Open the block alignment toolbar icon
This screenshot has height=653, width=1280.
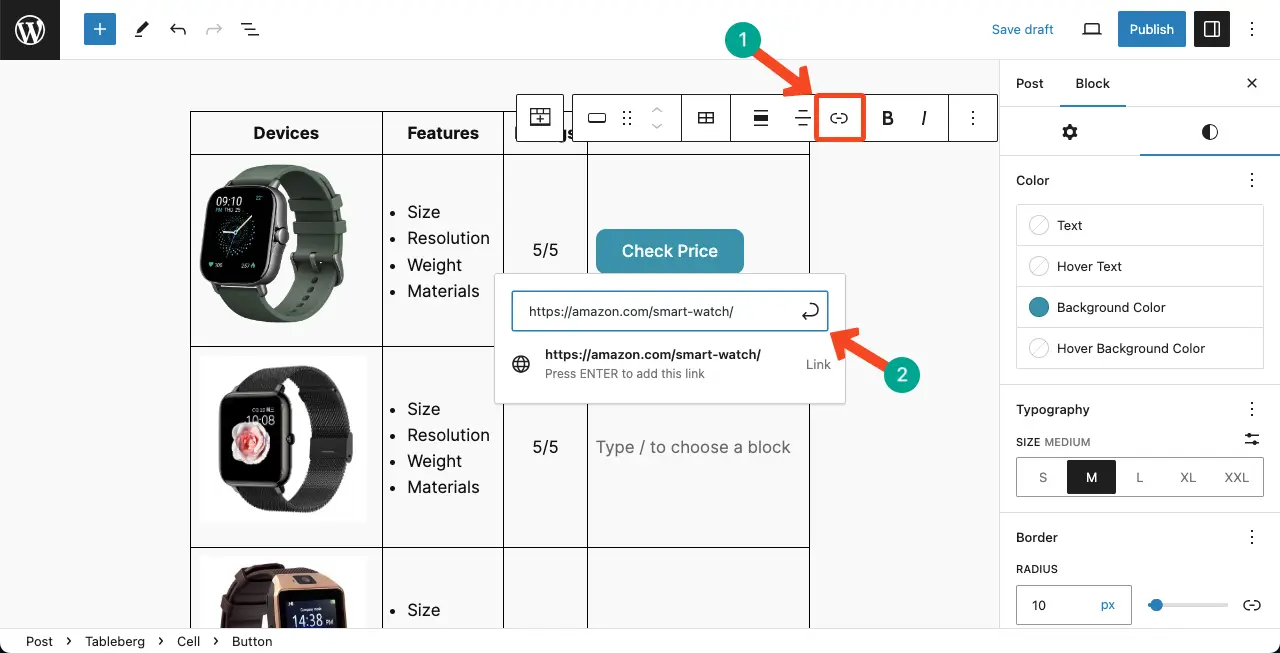761,118
